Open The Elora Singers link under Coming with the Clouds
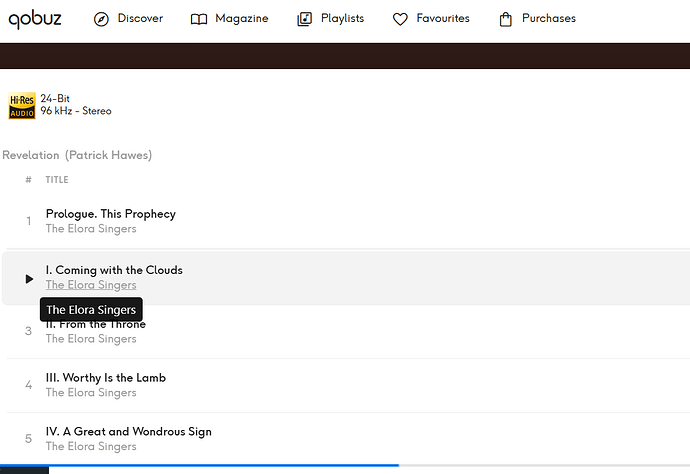The width and height of the screenshot is (690, 474). click(x=91, y=285)
